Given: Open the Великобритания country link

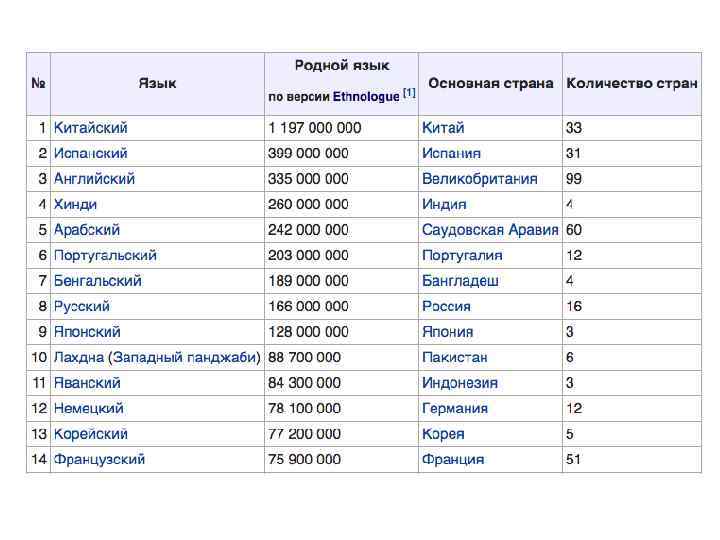Looking at the screenshot, I should [479, 179].
